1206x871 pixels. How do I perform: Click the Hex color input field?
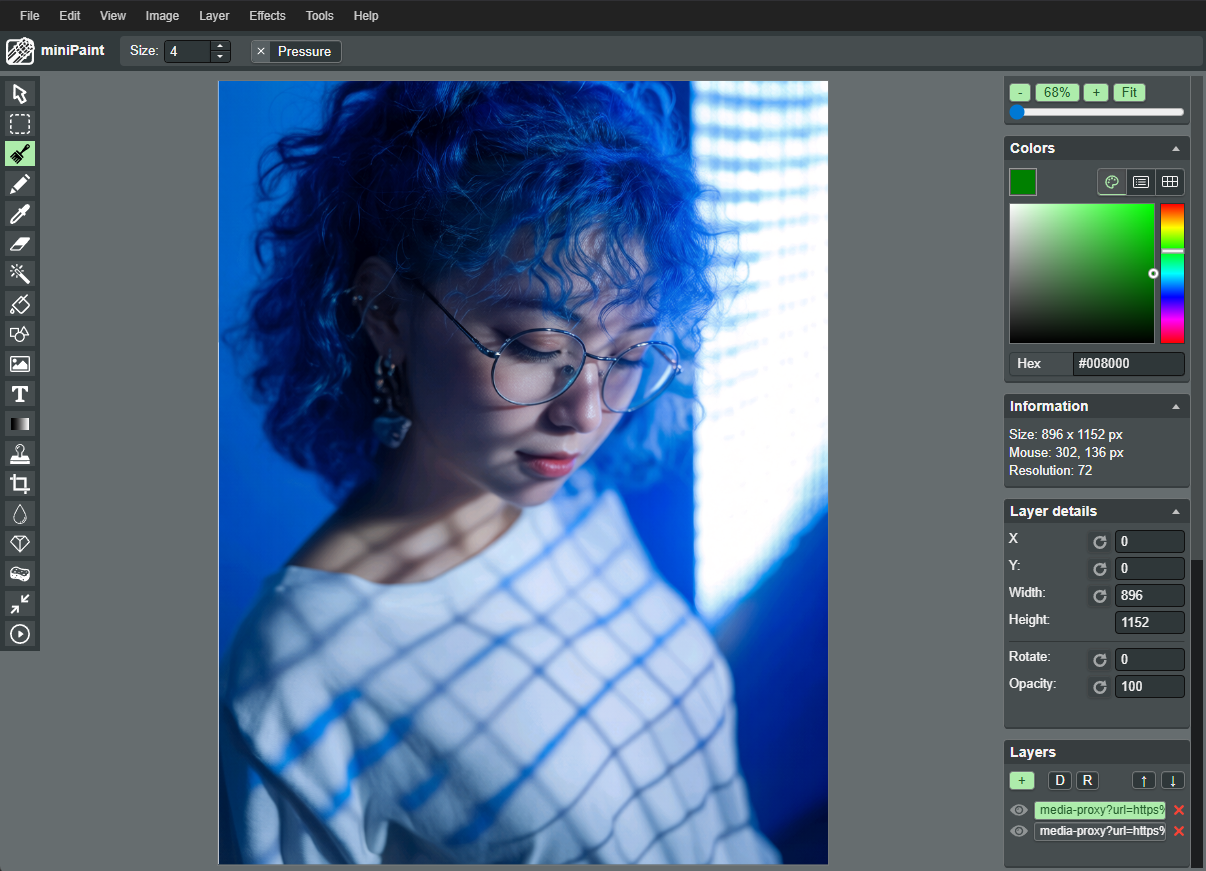tap(1128, 364)
